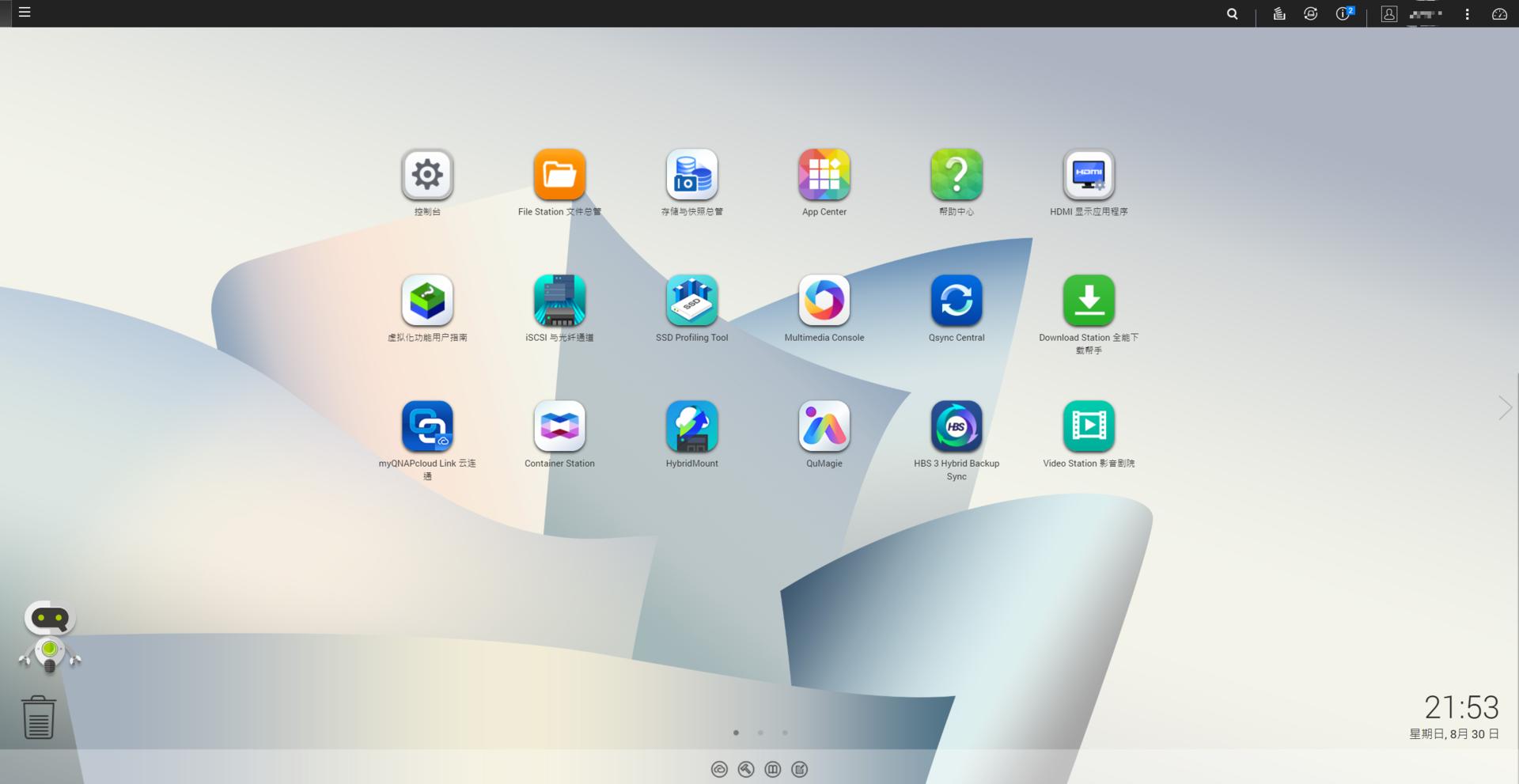Launch File Station 文件总管

(x=559, y=174)
